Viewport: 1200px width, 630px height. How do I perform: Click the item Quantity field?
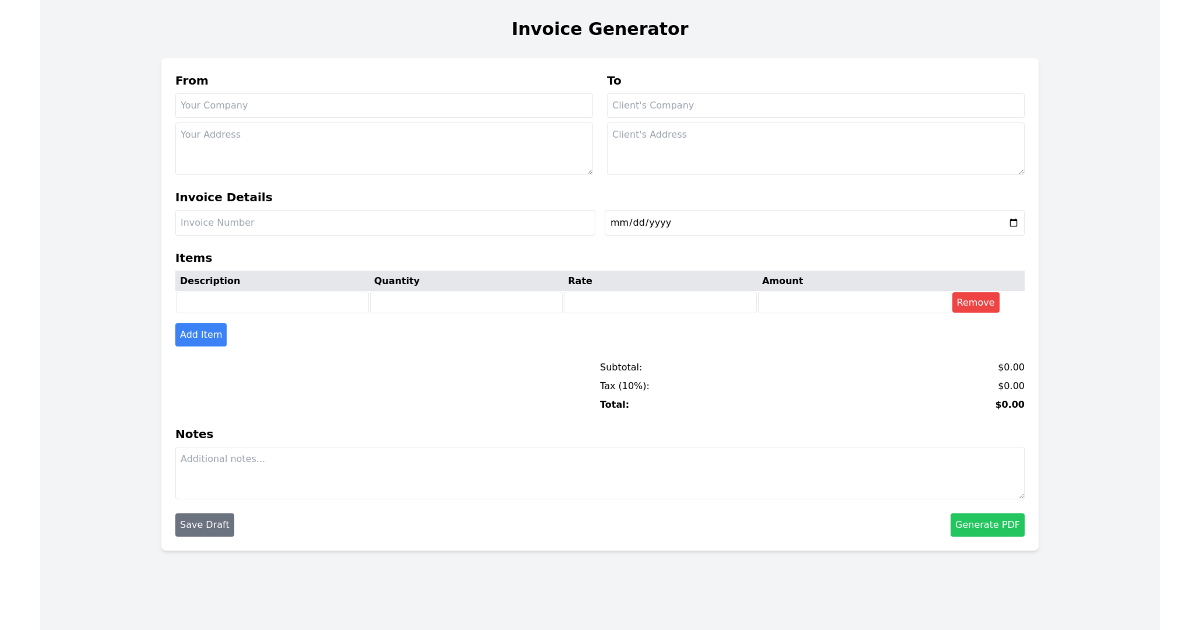pos(465,301)
